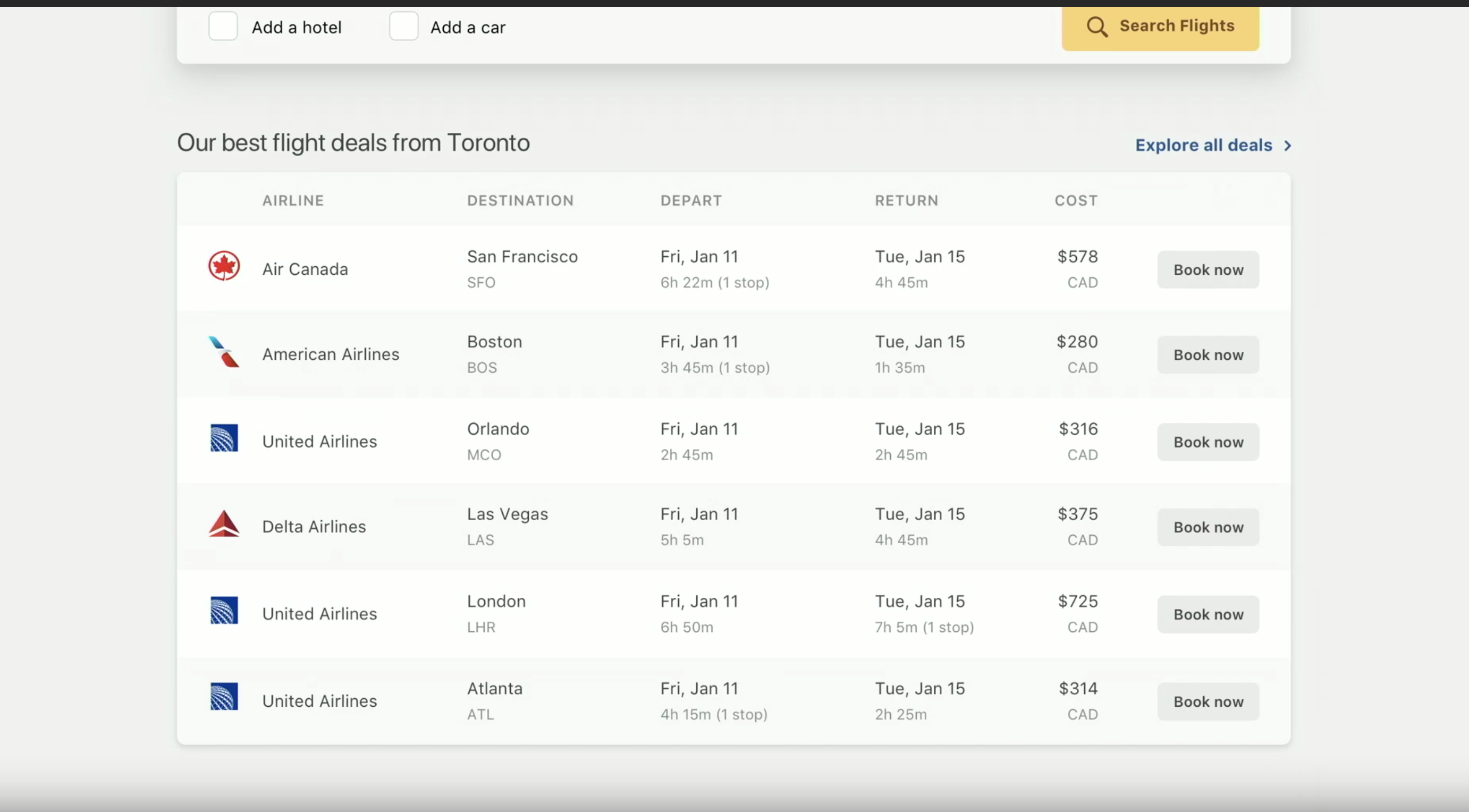Click the Delta Airlines triangle logo
Image resolution: width=1469 pixels, height=812 pixels.
224,523
